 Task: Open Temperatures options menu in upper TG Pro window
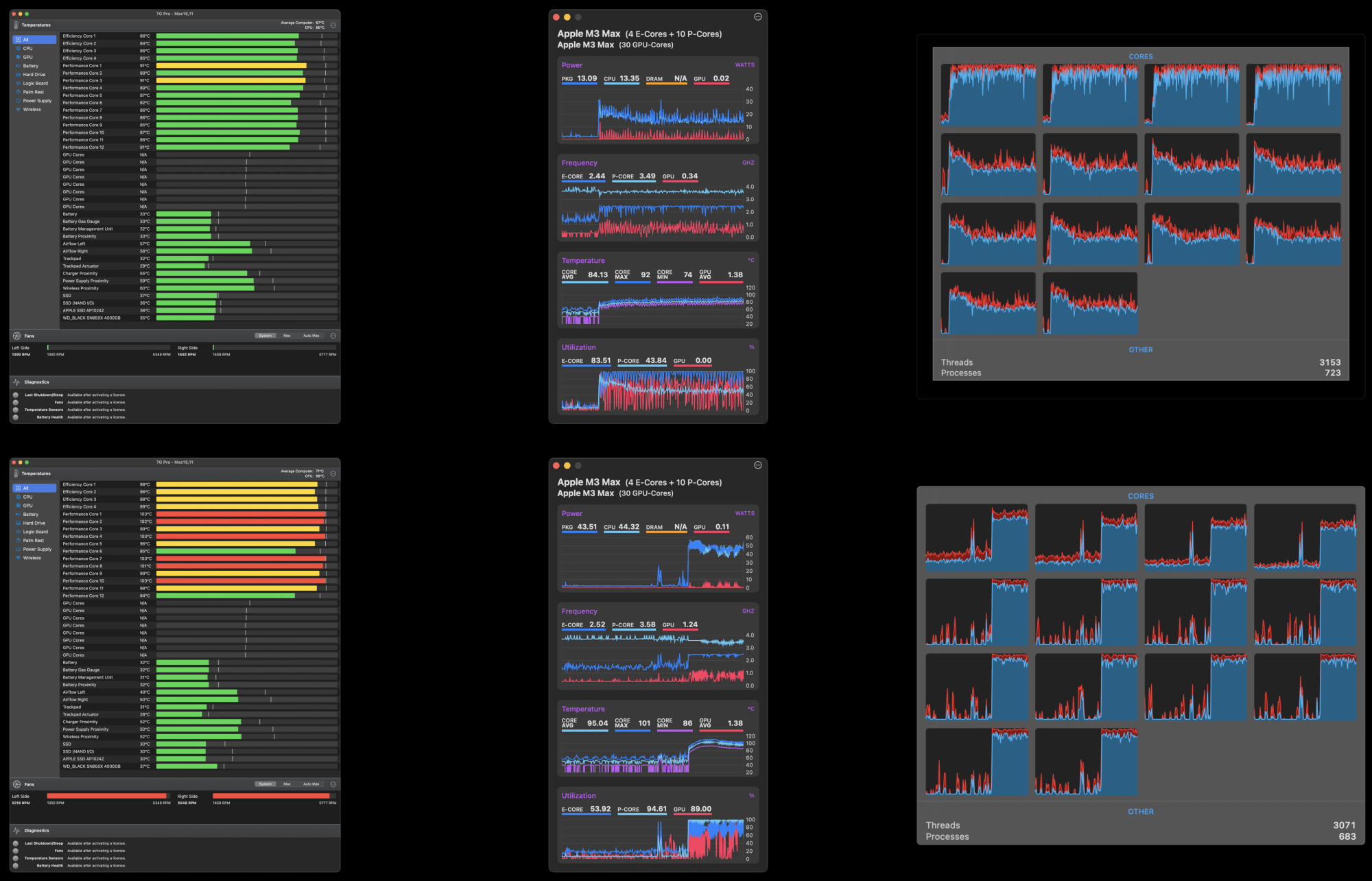333,25
